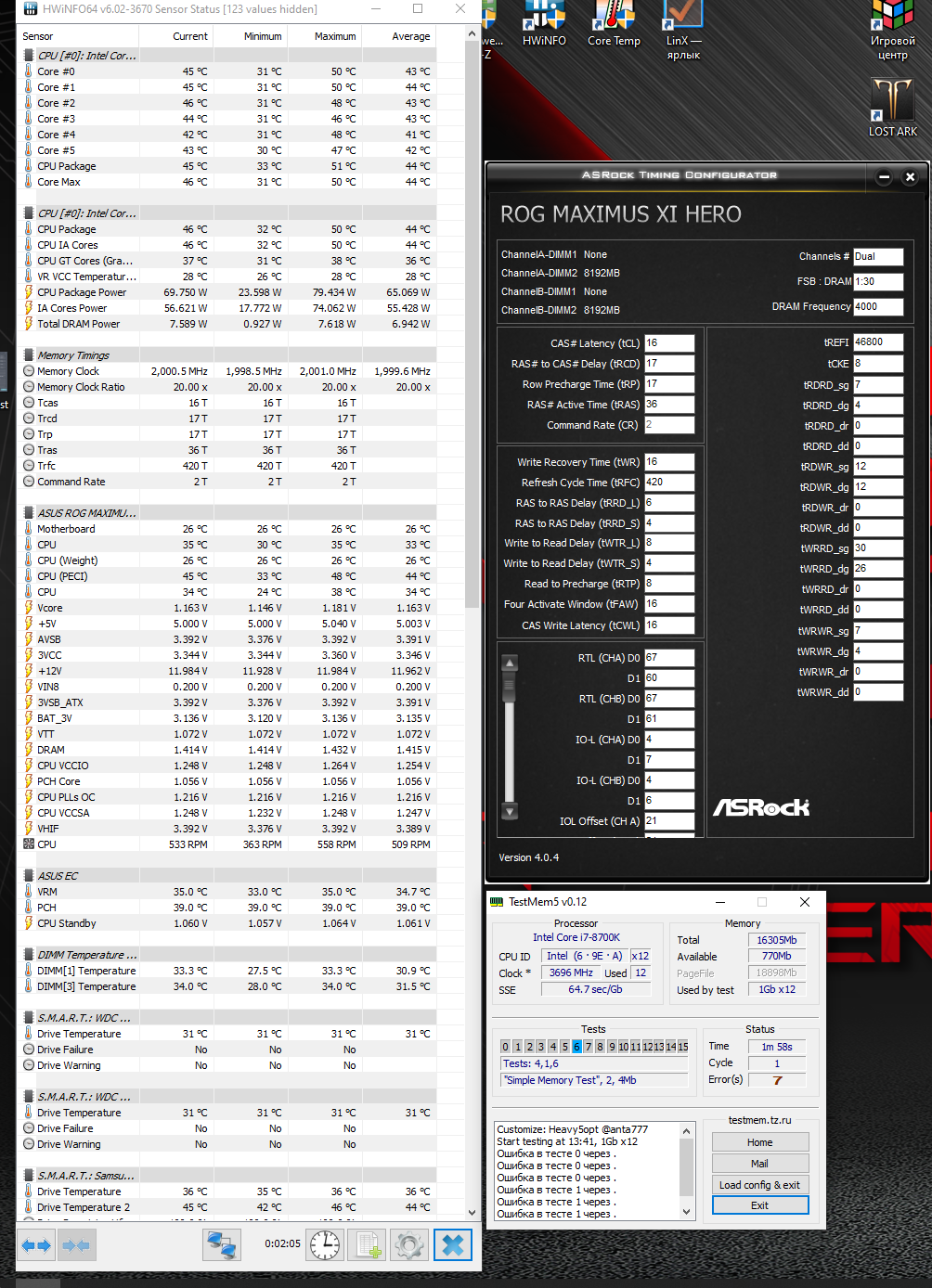
Task: Launch Core Temp from the desktop
Action: pos(614,23)
